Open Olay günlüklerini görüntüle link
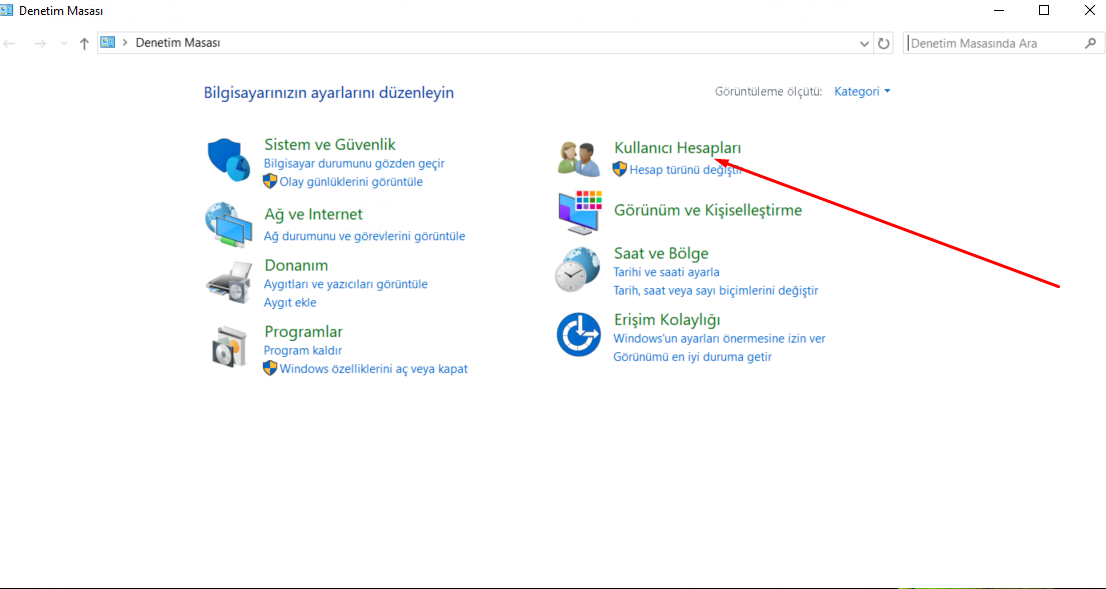Image resolution: width=1106 pixels, height=589 pixels. [x=351, y=181]
